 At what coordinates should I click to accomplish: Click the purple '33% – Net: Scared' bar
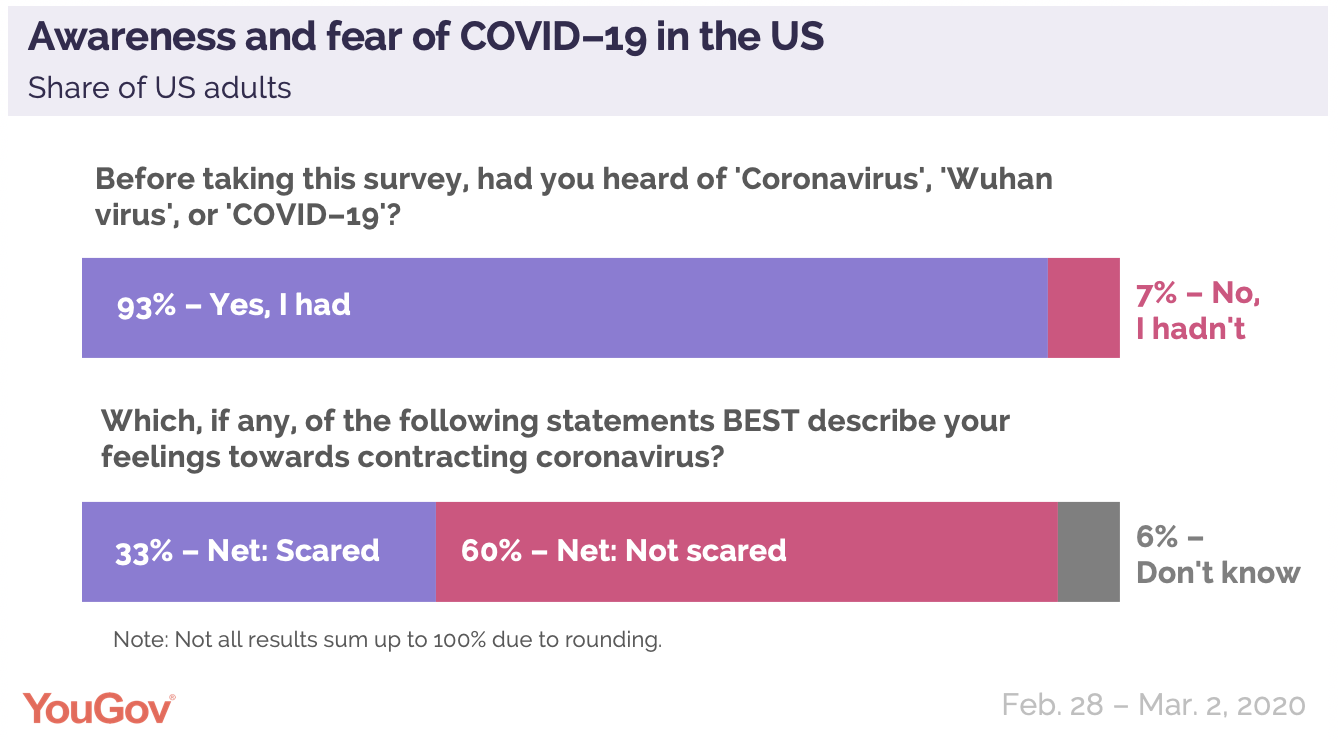[x=258, y=551]
